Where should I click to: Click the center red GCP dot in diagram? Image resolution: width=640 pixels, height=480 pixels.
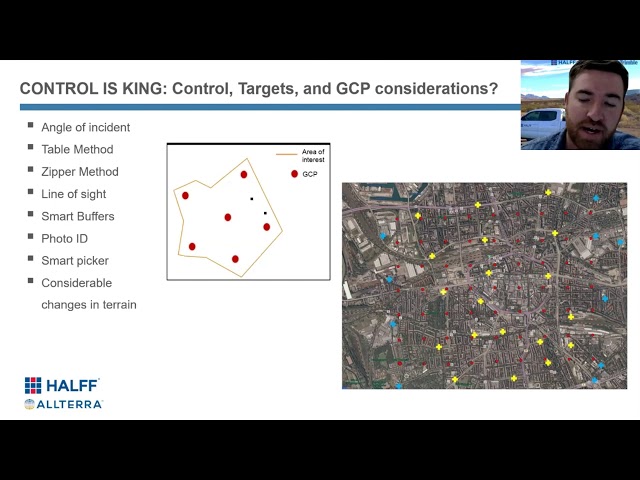pos(228,217)
